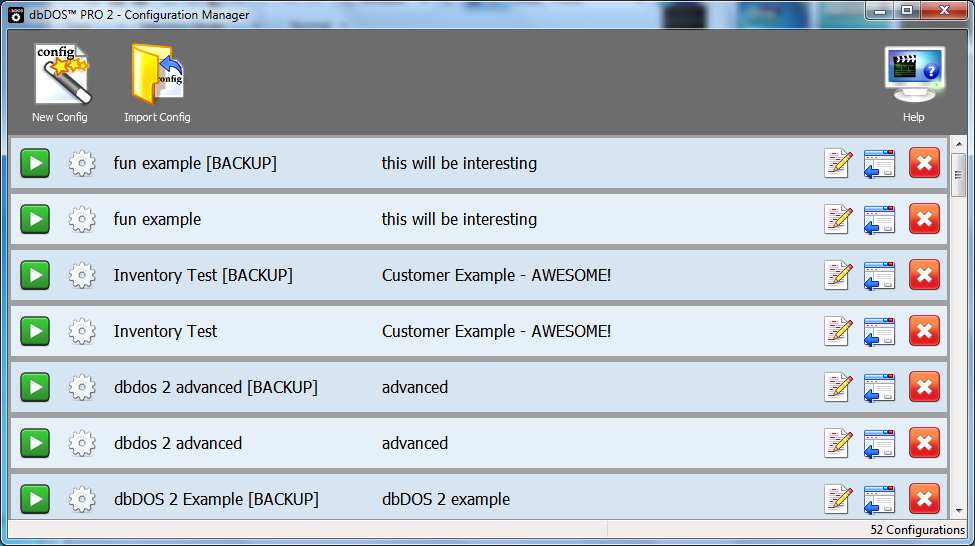Open gear settings for fun example [BACKUP]
975x546 pixels.
tap(82, 164)
